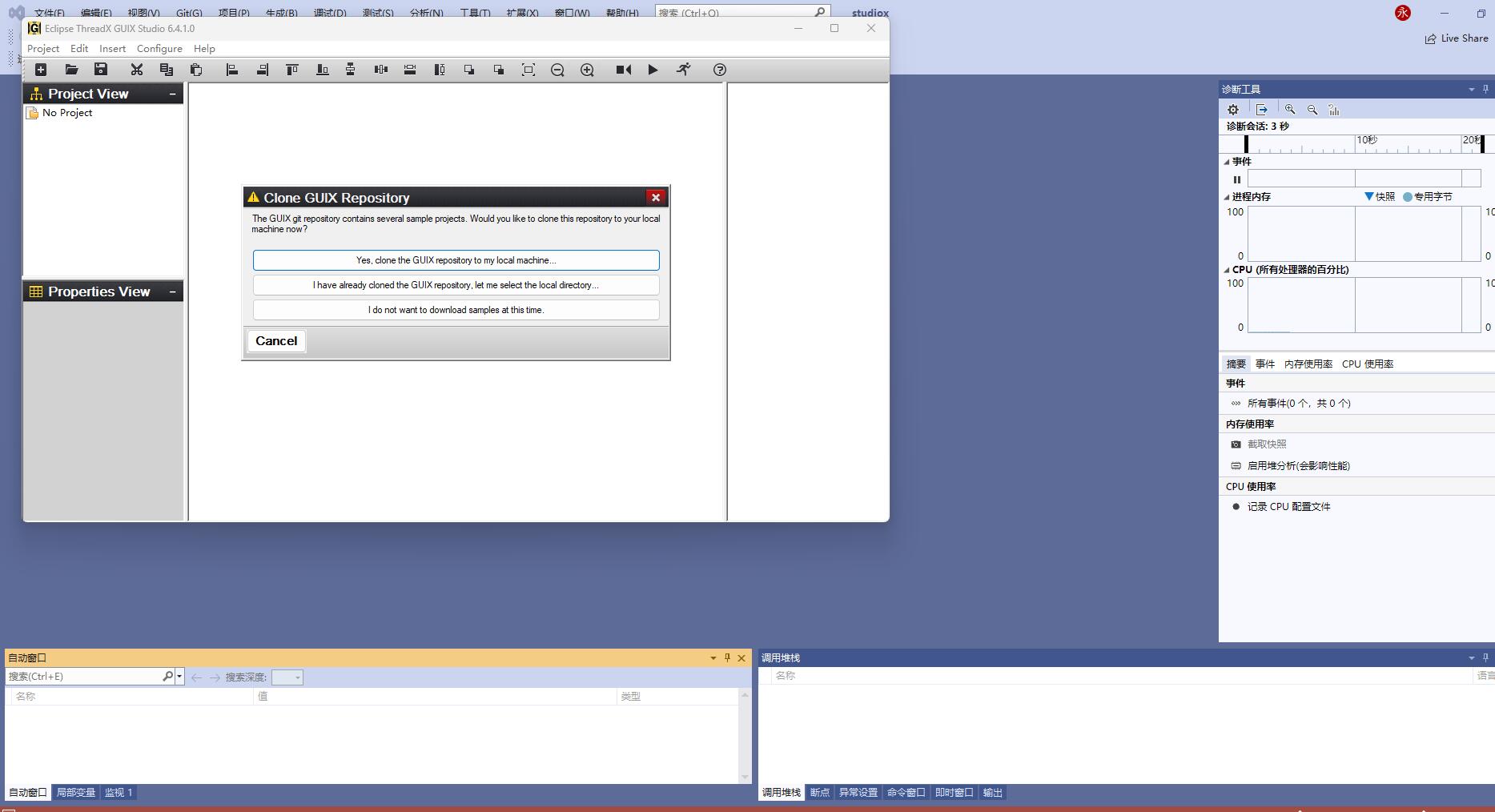
Task: Switch to the 断点 tab
Action: (x=820, y=793)
